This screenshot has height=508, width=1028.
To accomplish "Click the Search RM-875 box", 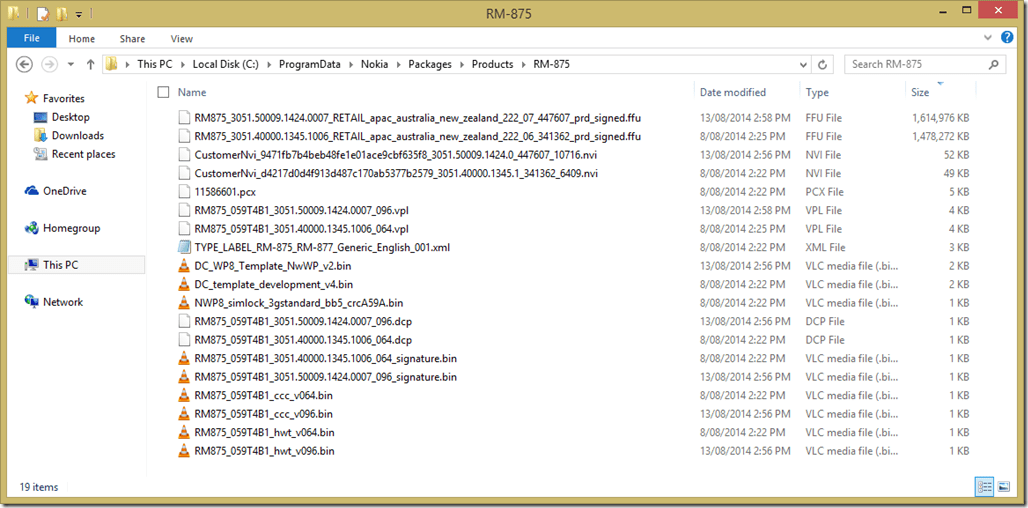I will click(x=920, y=64).
